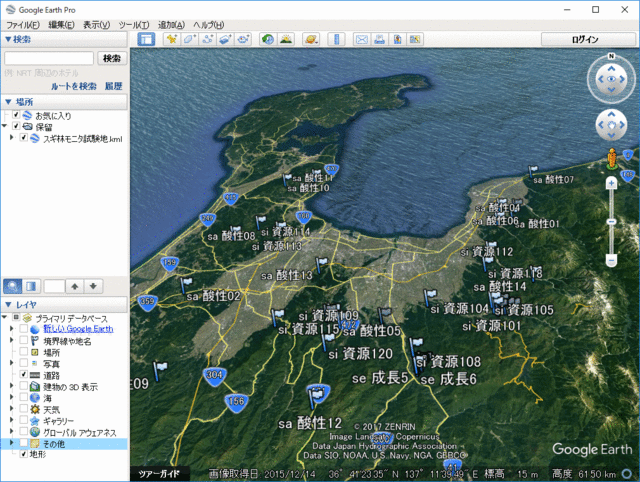Image resolution: width=640 pixels, height=482 pixels.
Task: Open the 新しい Google Earth link
Action: click(78, 329)
